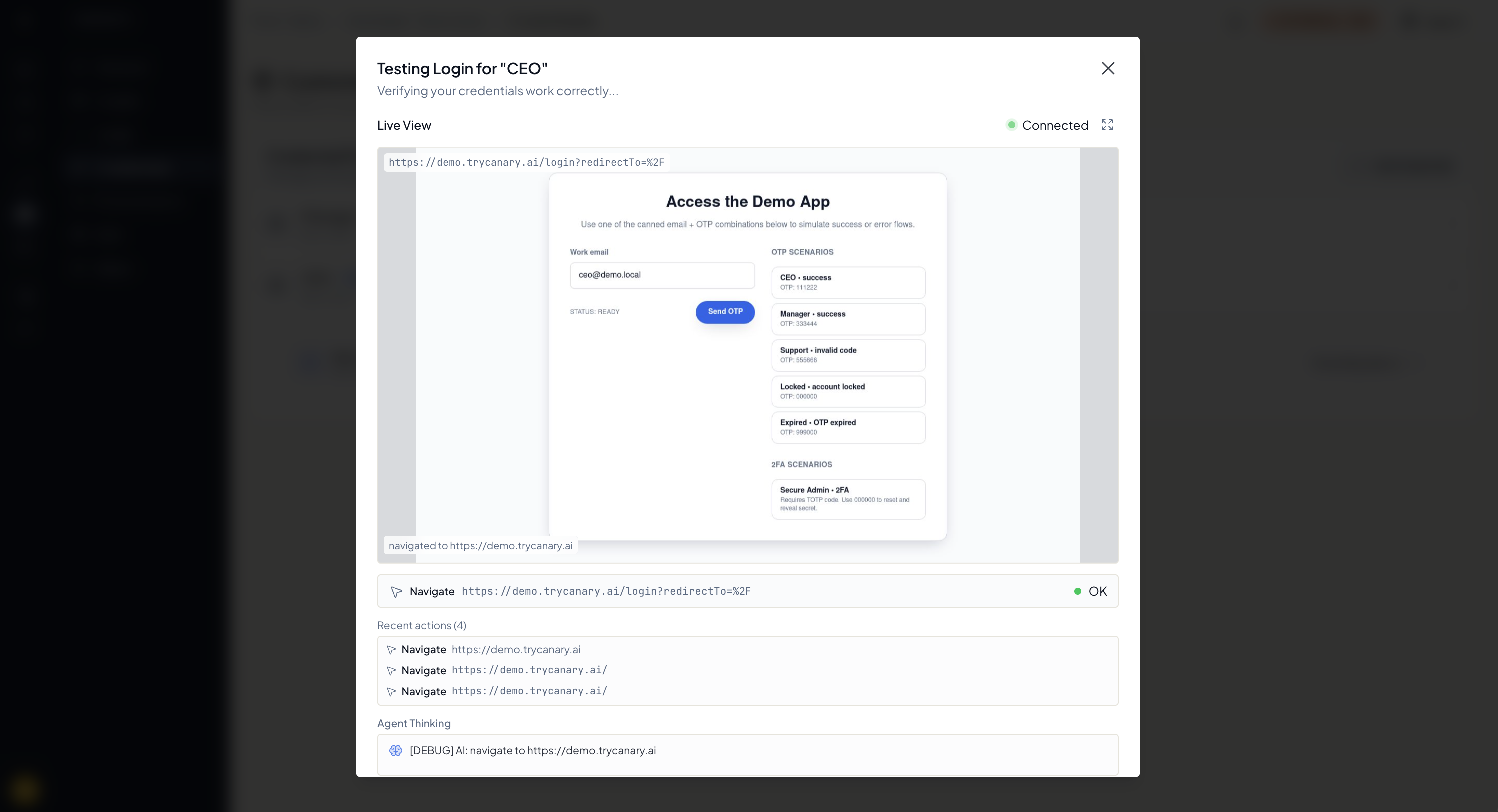Image resolution: width=1498 pixels, height=812 pixels.
Task: Click the Recent actions (4) heading
Action: pos(422,625)
